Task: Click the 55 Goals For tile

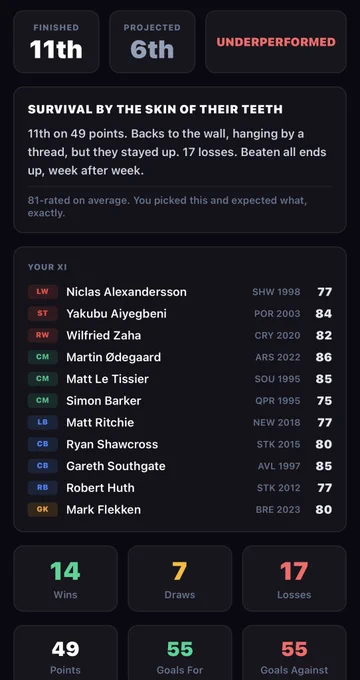Action: (x=180, y=653)
